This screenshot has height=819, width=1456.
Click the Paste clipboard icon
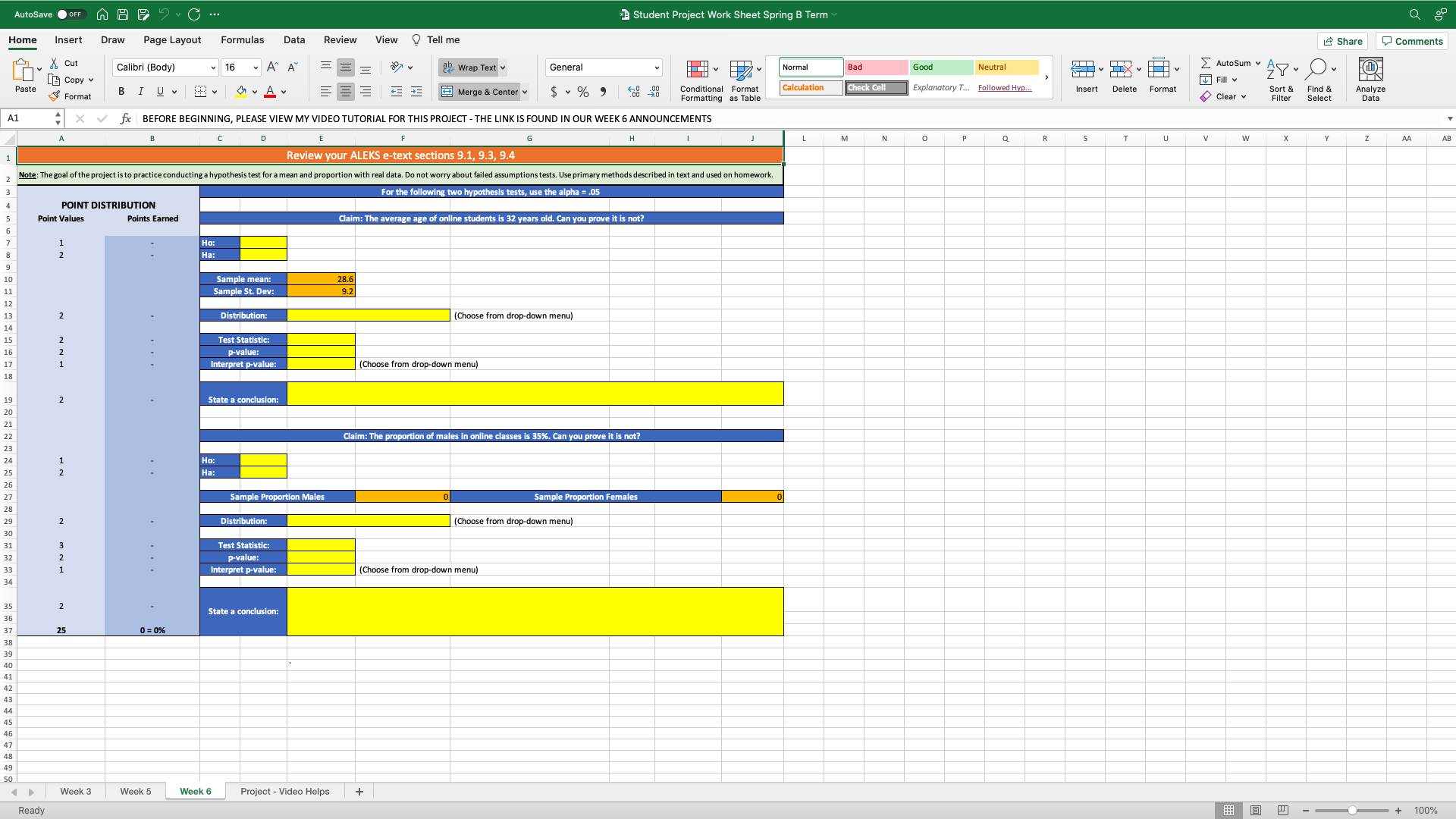pyautogui.click(x=24, y=71)
